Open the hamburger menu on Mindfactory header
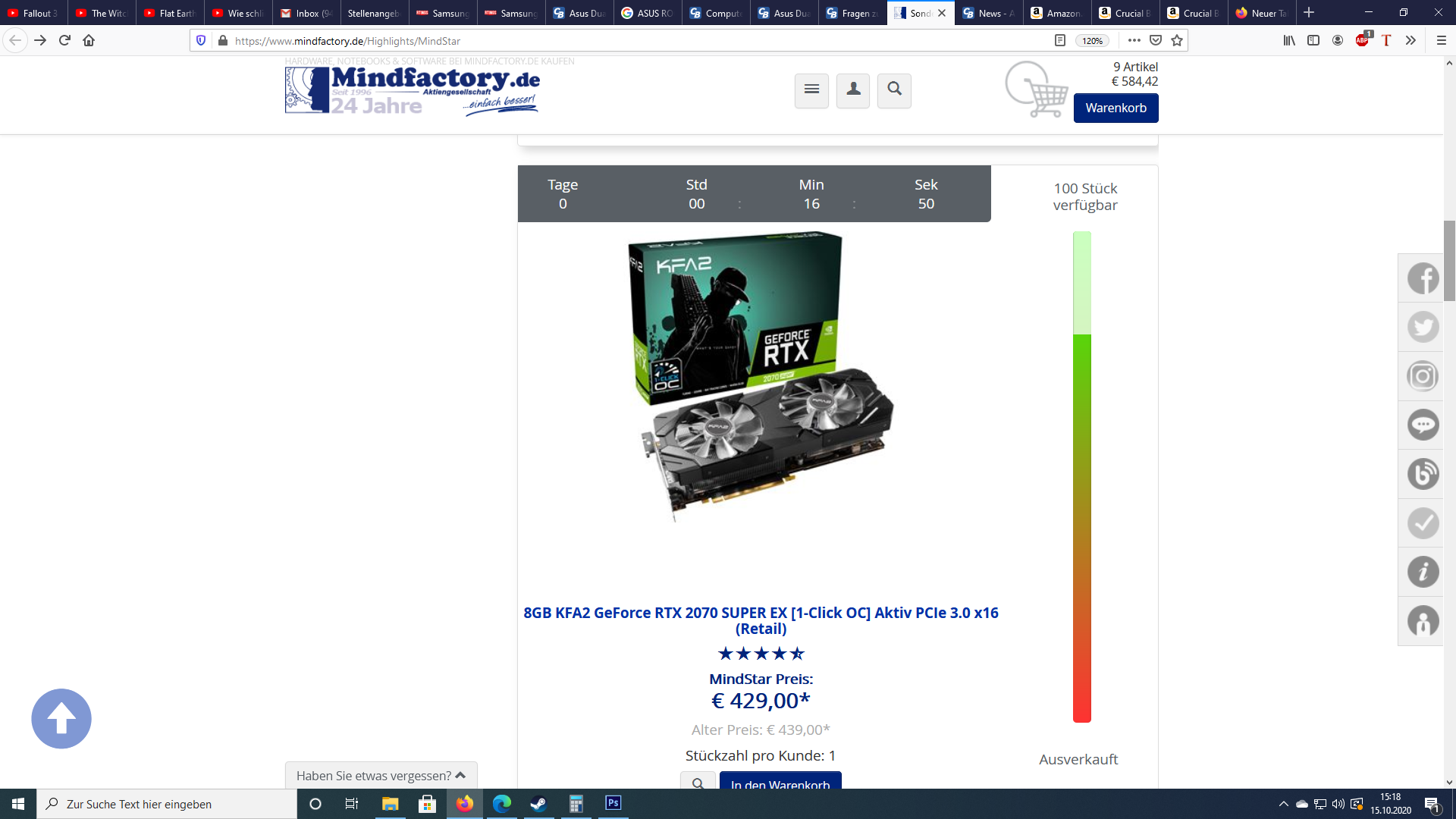This screenshot has width=1456, height=819. tap(811, 90)
